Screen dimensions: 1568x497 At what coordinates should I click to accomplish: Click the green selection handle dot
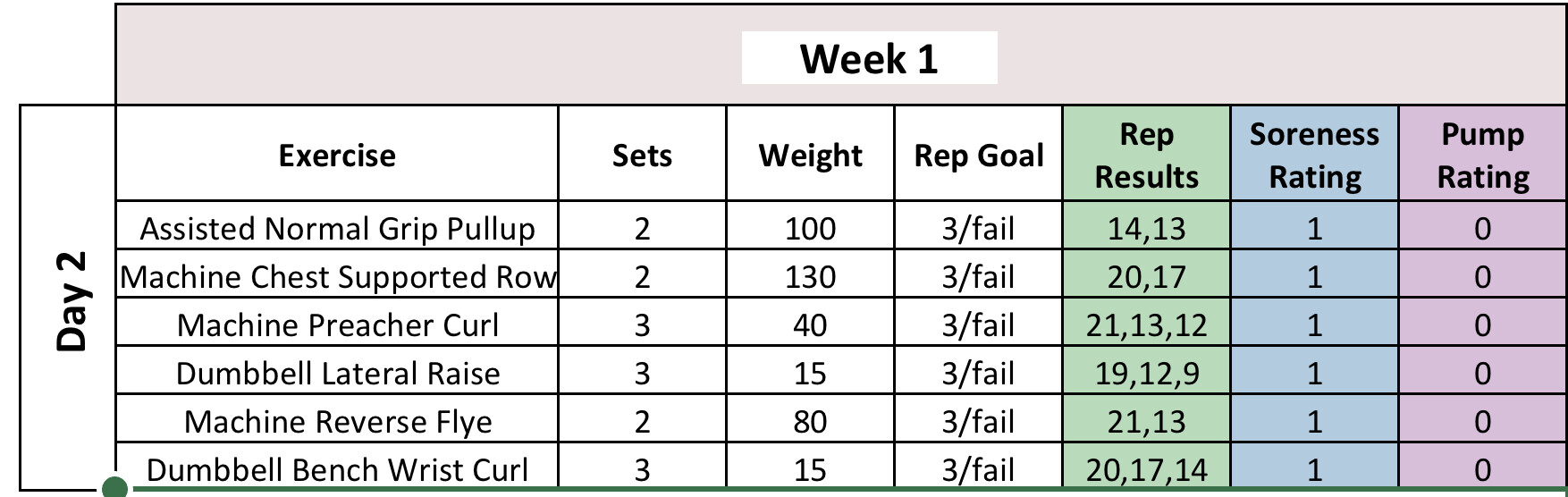coord(115,488)
